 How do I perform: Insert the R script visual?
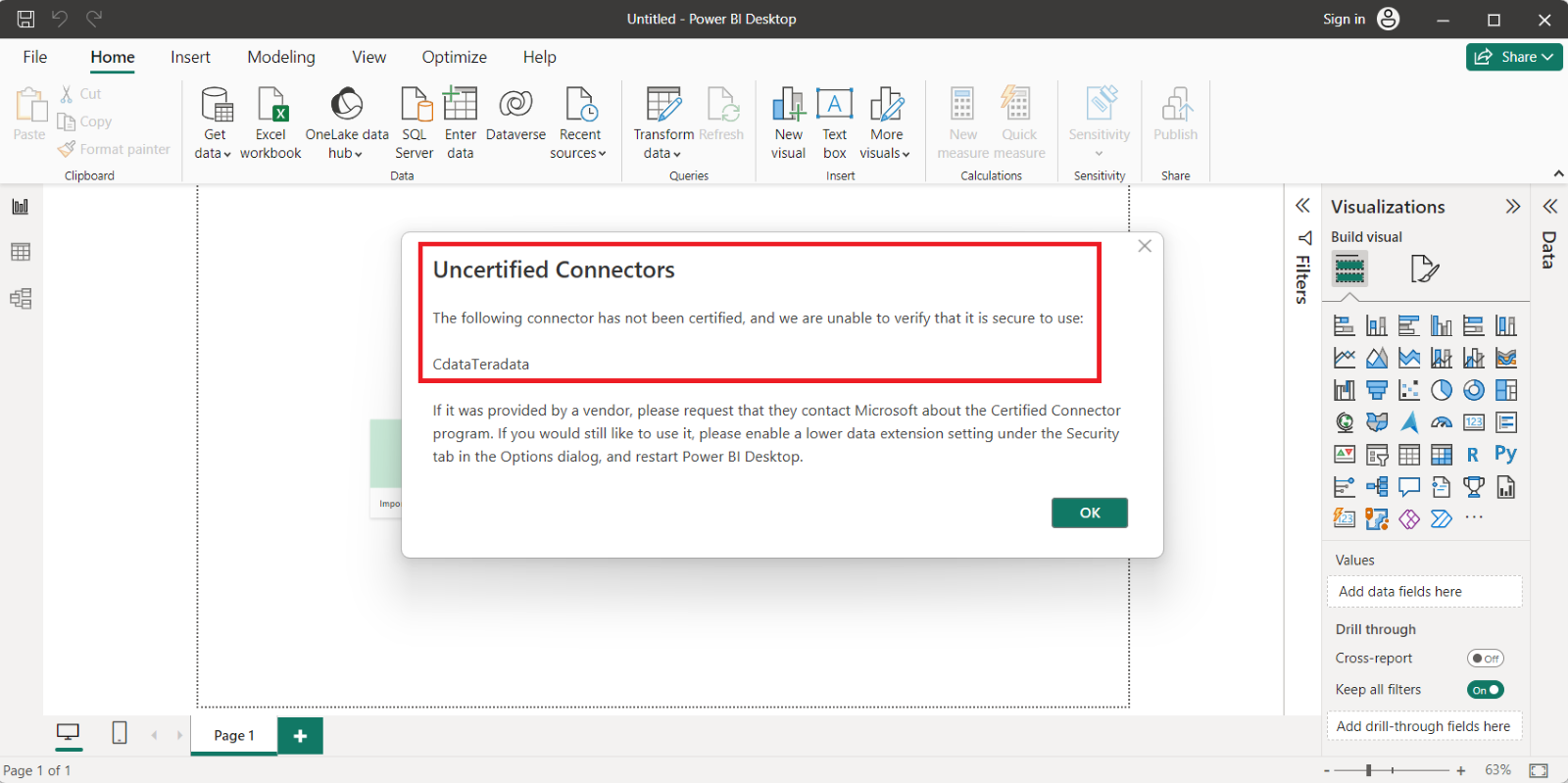point(1474,455)
